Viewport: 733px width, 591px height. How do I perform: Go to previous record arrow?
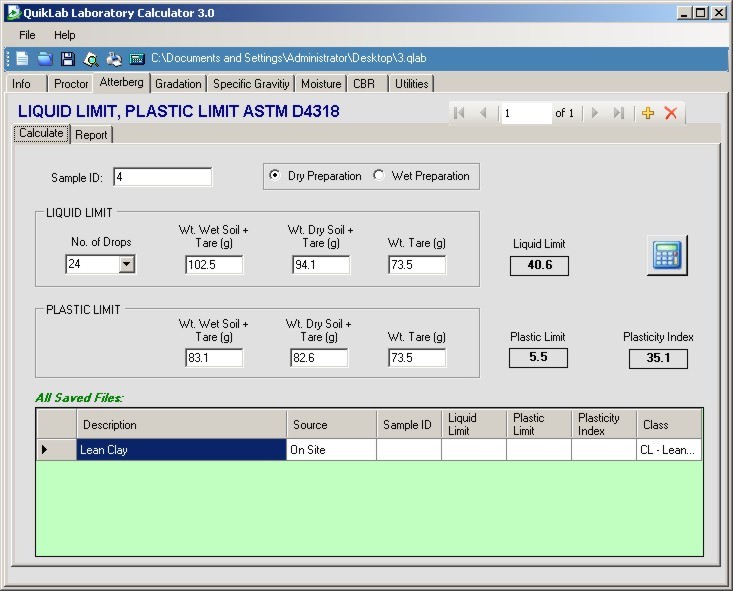pos(483,113)
